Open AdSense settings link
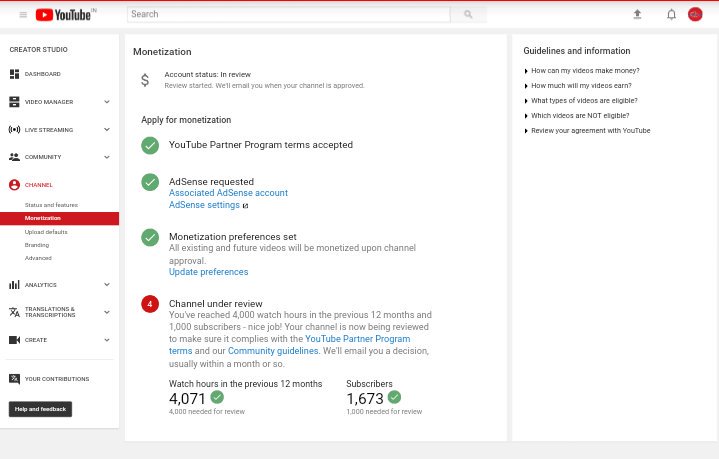The height and width of the screenshot is (459, 719). [204, 205]
